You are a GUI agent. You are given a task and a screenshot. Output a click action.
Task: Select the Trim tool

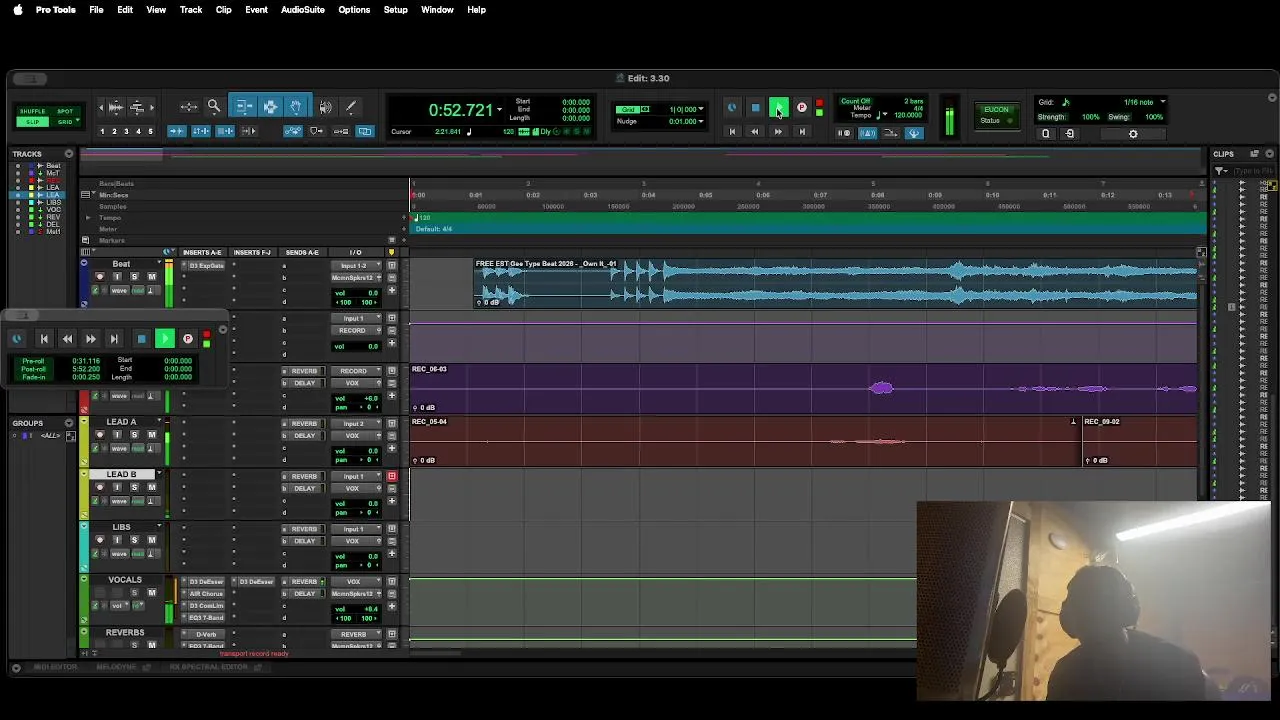245,107
